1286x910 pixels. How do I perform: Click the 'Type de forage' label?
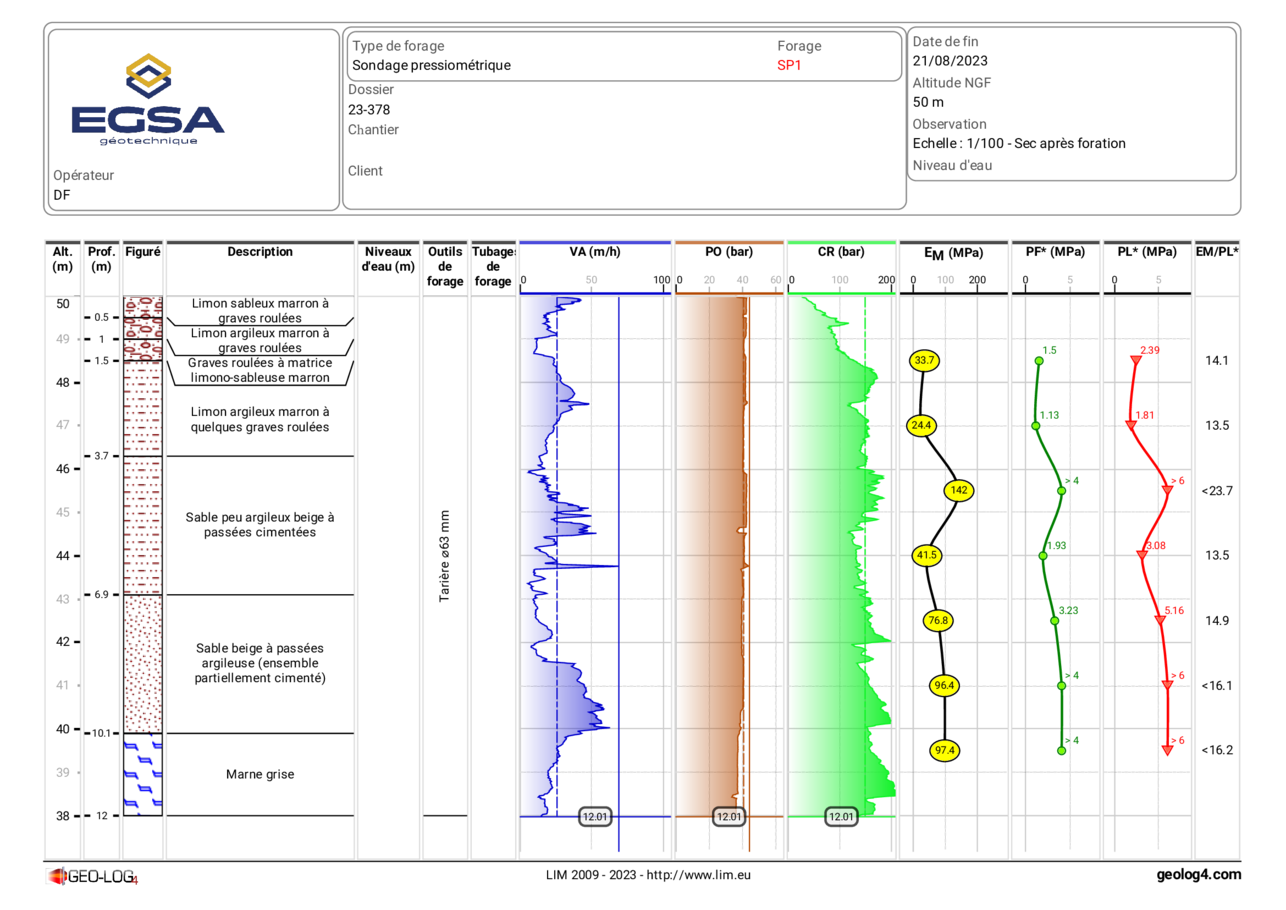tap(398, 46)
